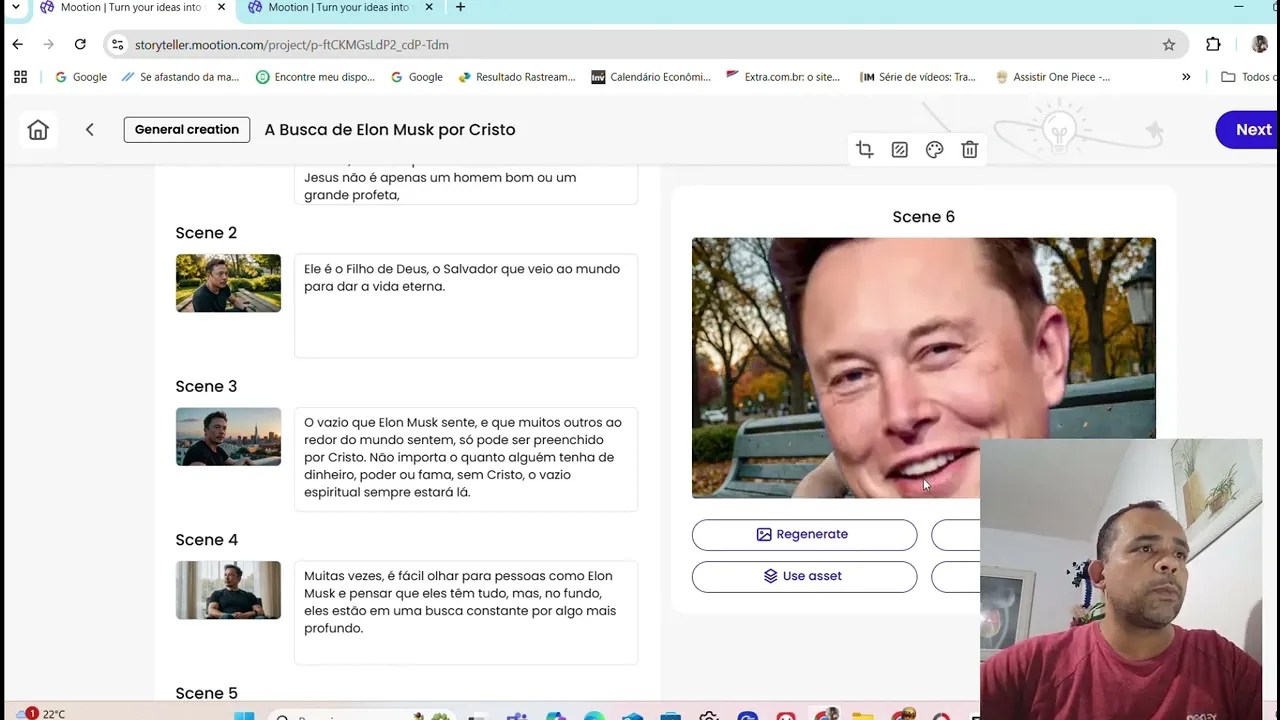Open the Chrome profile avatar
Screen dimensions: 1280x720
pos(1259,45)
